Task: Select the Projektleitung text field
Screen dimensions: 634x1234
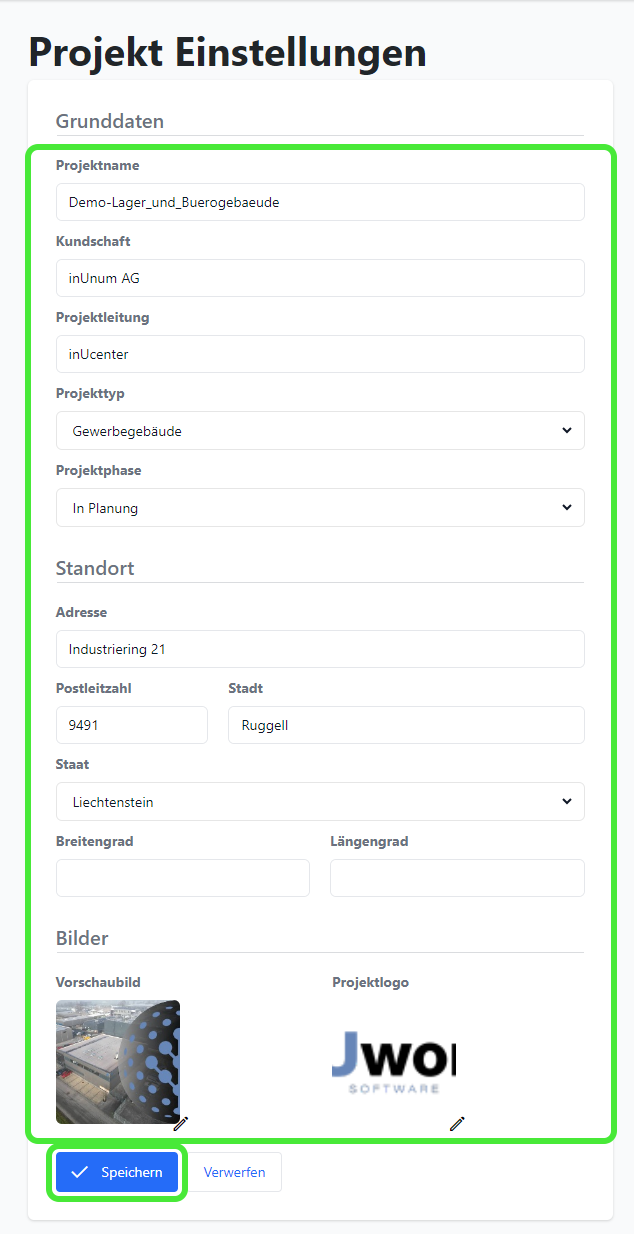Action: [x=320, y=354]
